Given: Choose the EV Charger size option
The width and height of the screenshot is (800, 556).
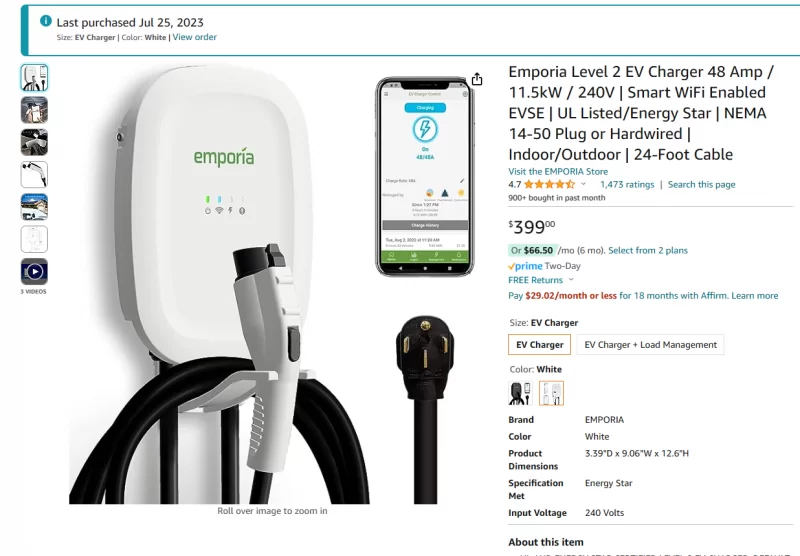Looking at the screenshot, I should [x=540, y=345].
